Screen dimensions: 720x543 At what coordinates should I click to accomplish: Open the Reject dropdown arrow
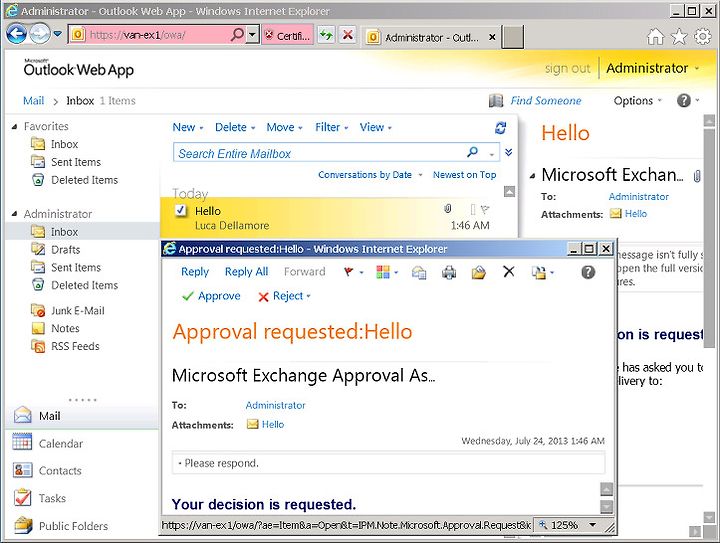point(309,297)
